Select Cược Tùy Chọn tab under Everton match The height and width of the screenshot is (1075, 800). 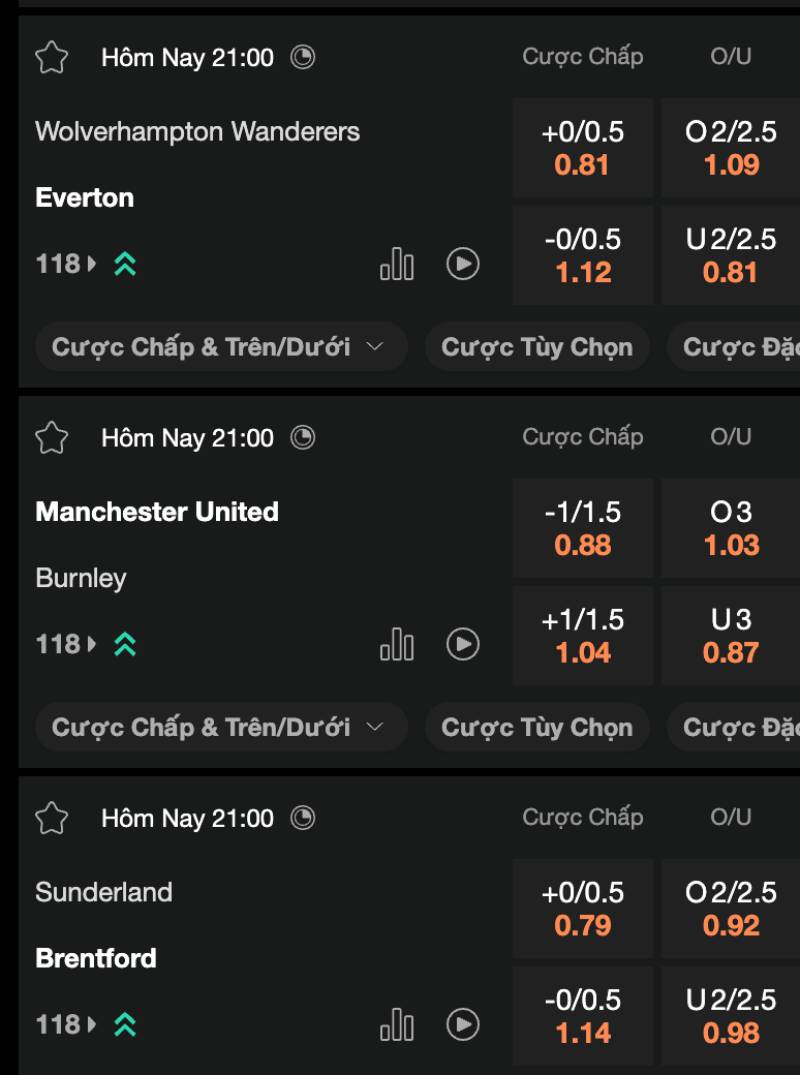coord(537,347)
